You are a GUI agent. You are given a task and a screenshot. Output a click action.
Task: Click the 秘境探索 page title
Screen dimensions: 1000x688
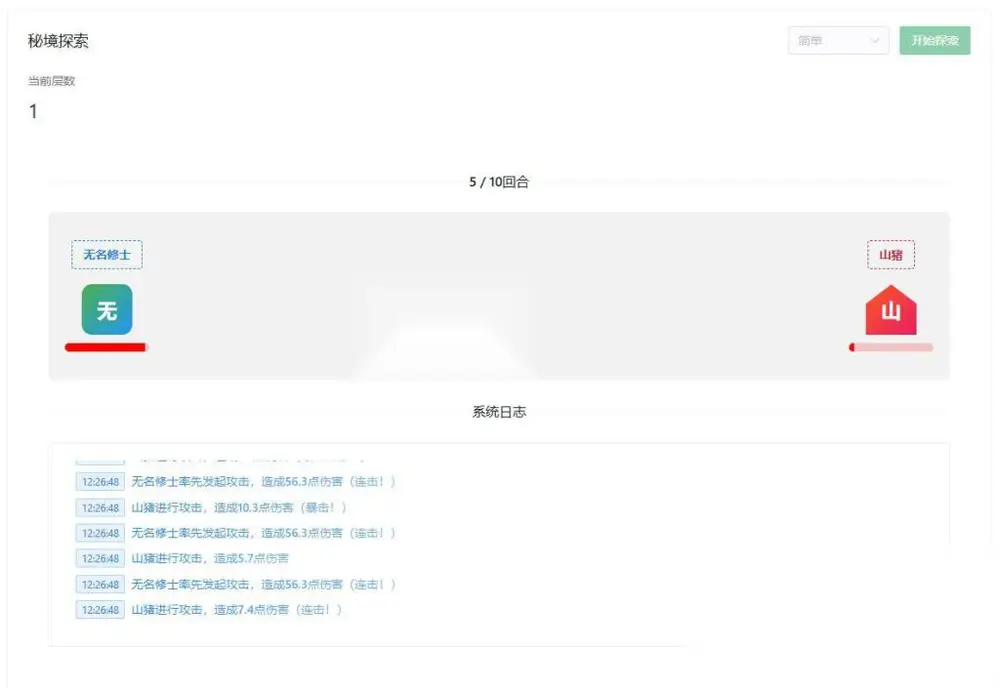(58, 41)
